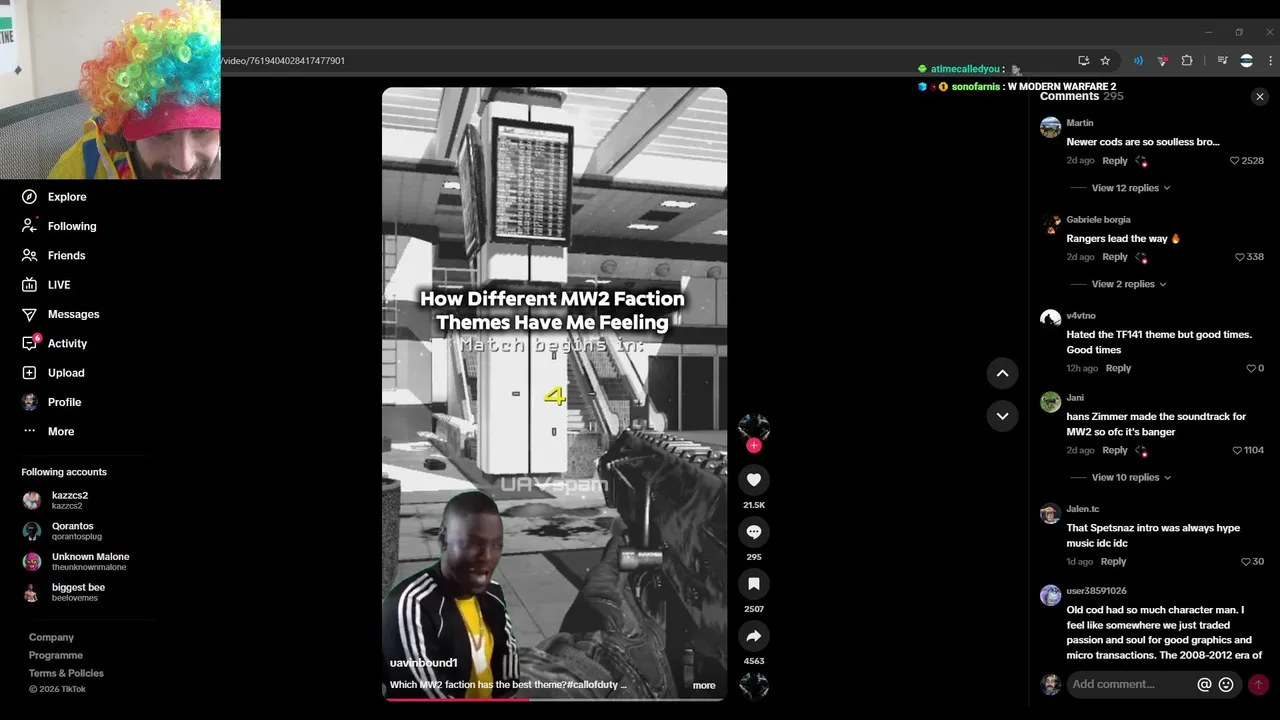Click the blue sound-wave extension icon

[1138, 61]
